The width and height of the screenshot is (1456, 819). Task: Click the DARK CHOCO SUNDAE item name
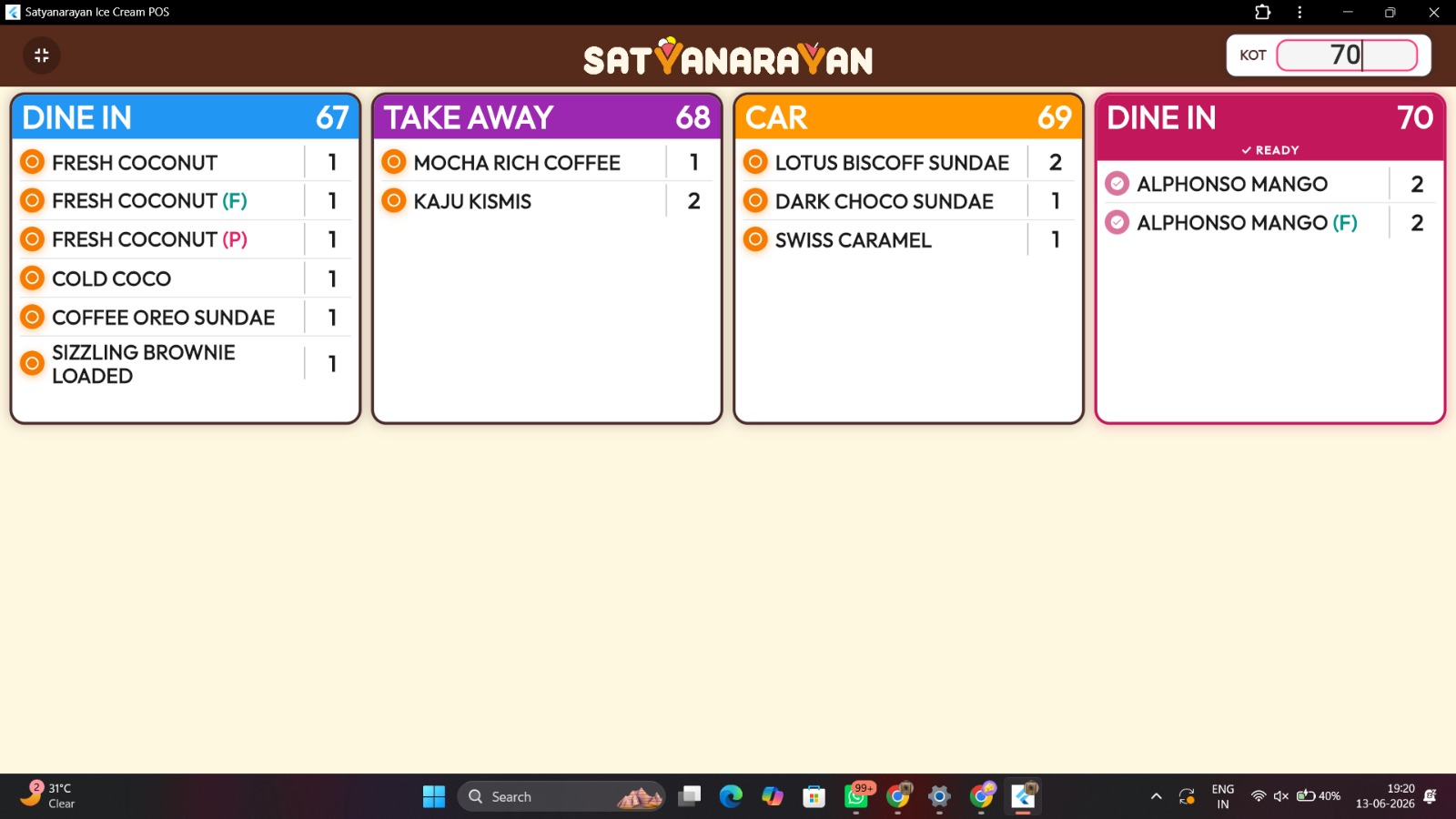[884, 201]
